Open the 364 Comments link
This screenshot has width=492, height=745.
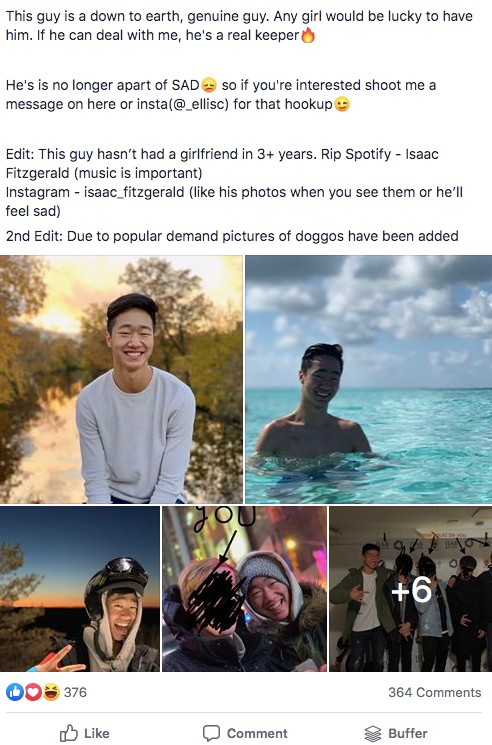tap(435, 692)
